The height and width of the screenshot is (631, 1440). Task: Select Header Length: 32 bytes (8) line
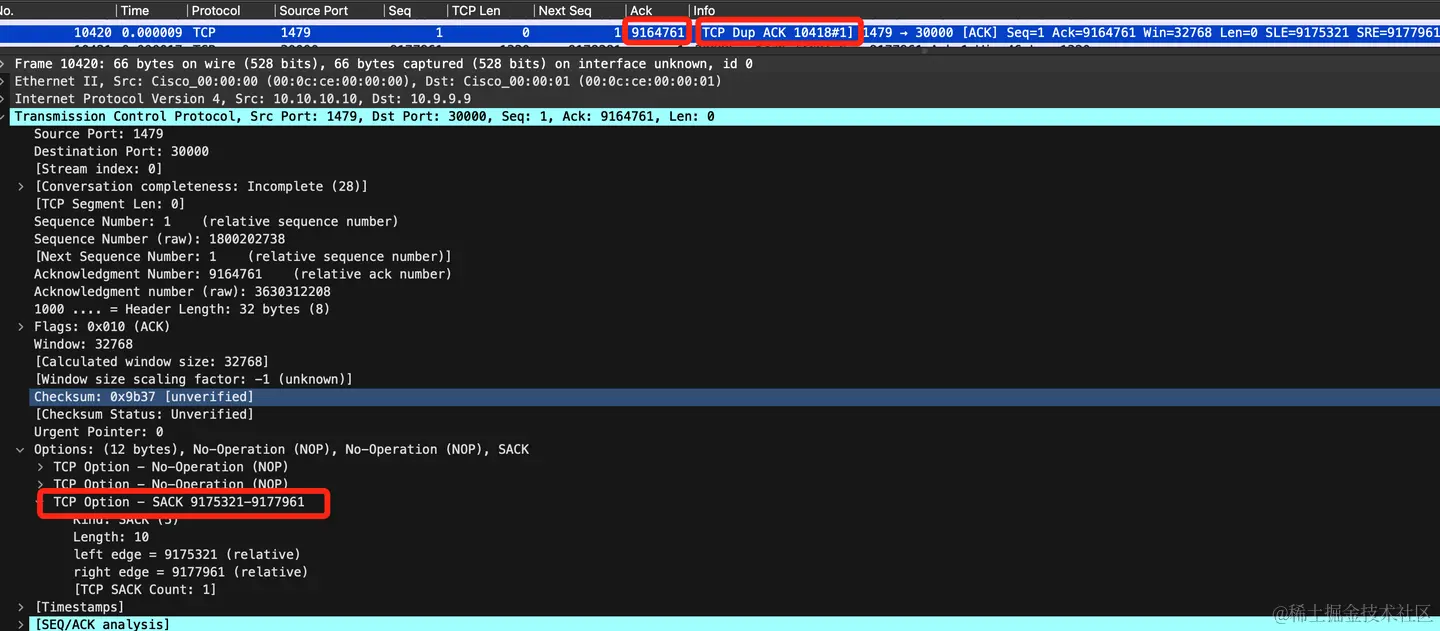pyautogui.click(x=182, y=309)
